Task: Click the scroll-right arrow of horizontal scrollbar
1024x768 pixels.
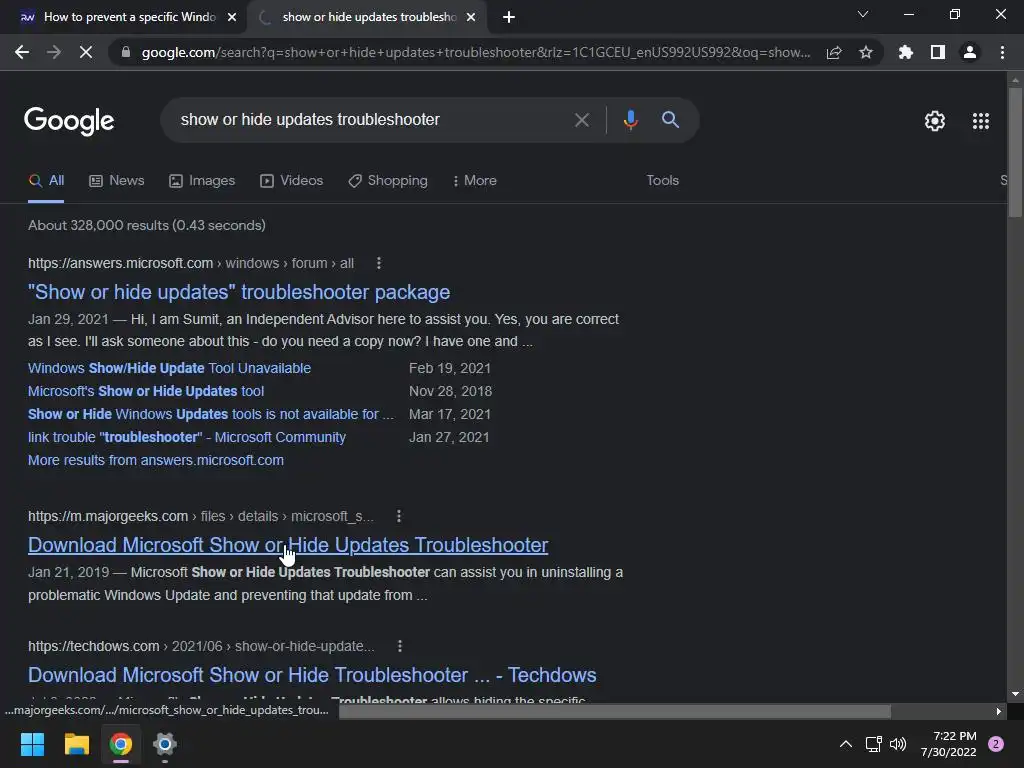Action: [999, 711]
